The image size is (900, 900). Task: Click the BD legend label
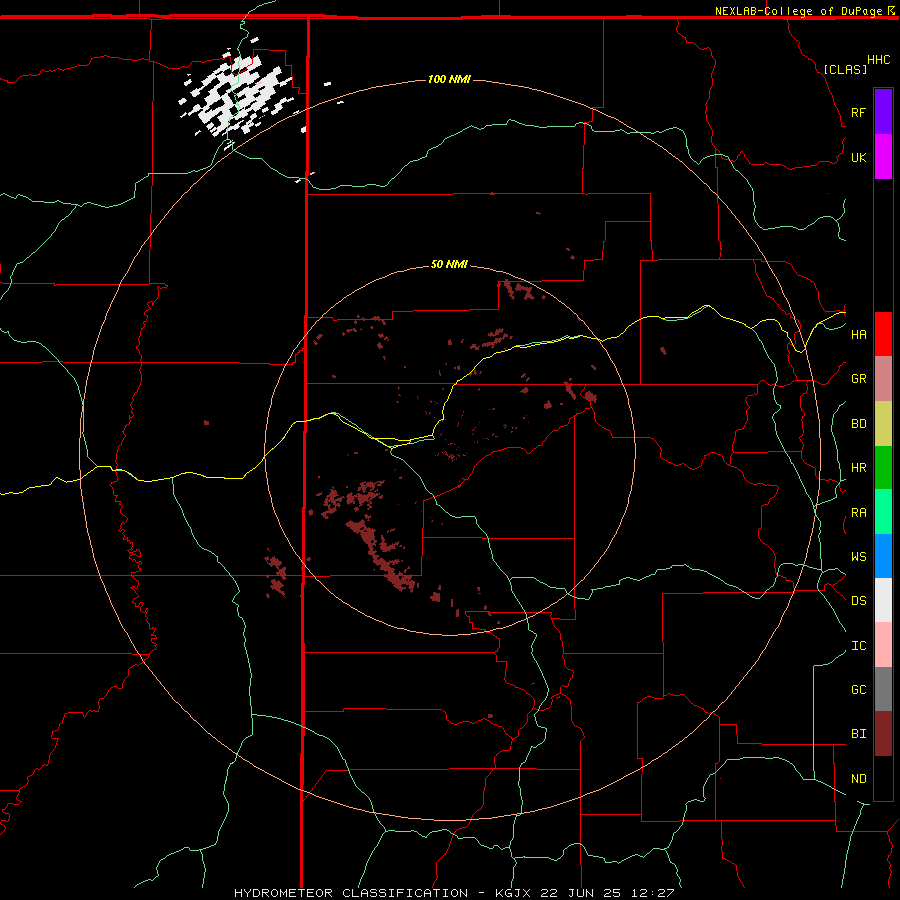pyautogui.click(x=858, y=424)
